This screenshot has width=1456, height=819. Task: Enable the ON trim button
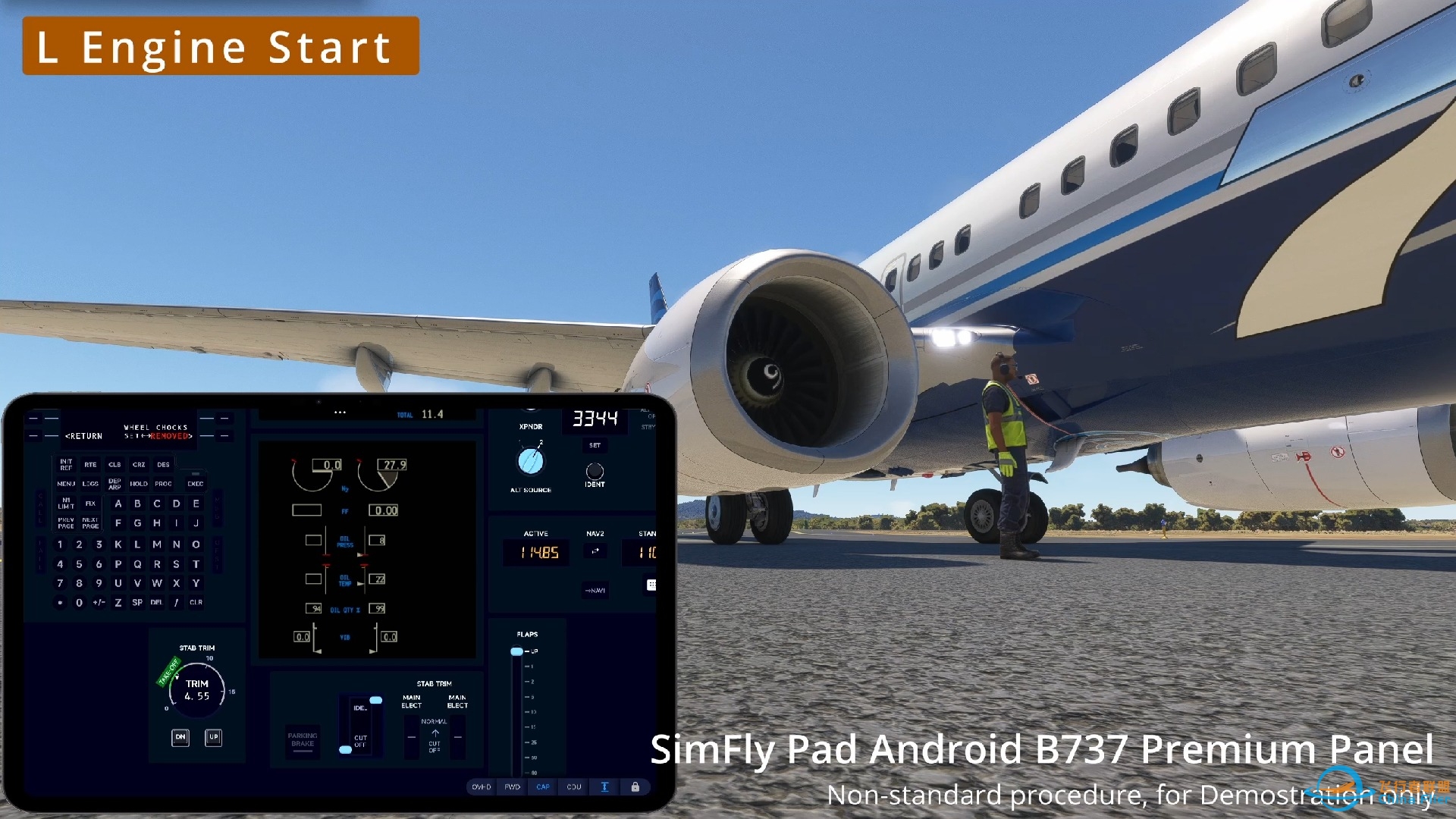pos(180,737)
